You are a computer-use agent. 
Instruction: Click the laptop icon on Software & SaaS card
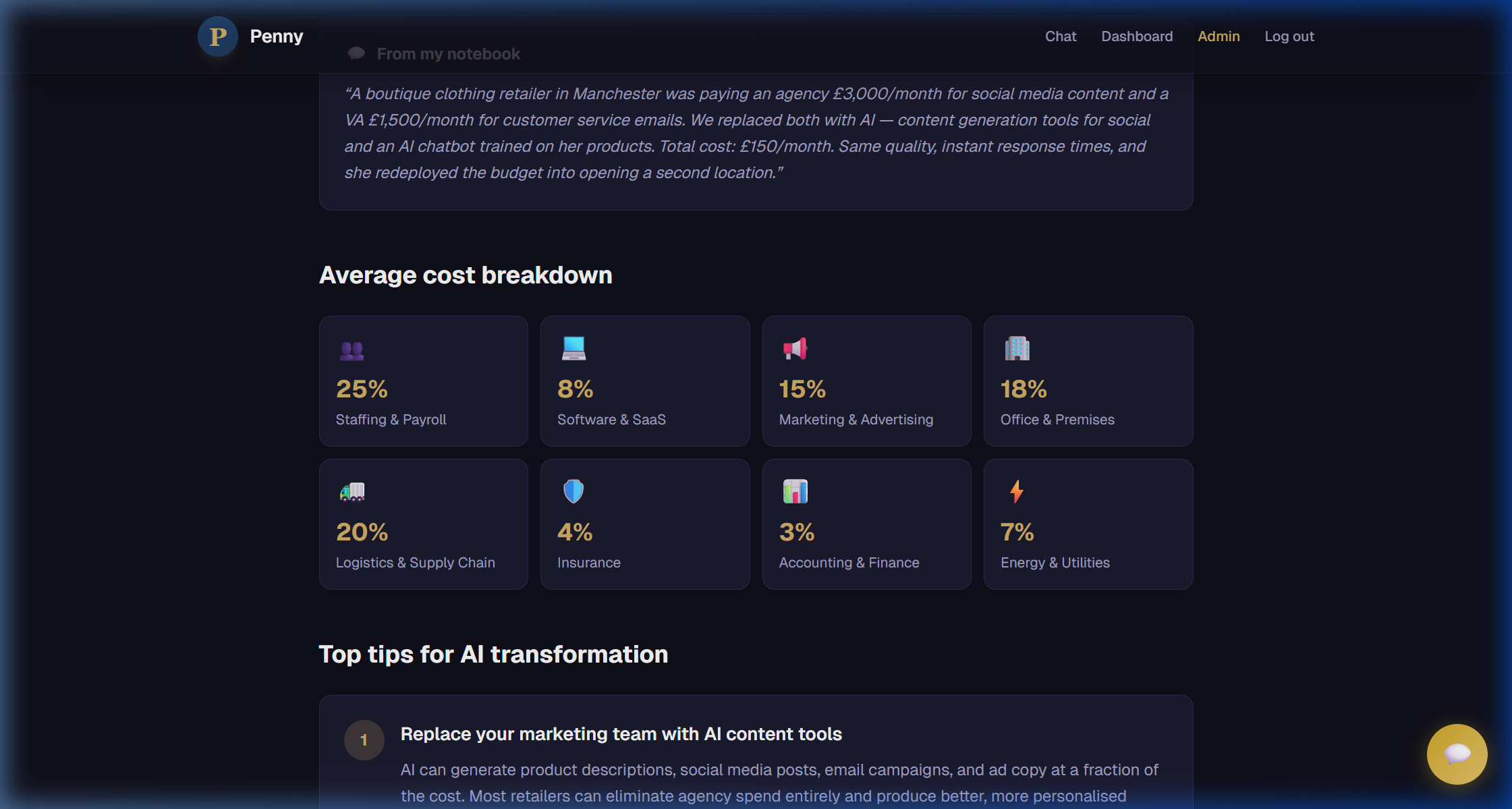pos(574,350)
